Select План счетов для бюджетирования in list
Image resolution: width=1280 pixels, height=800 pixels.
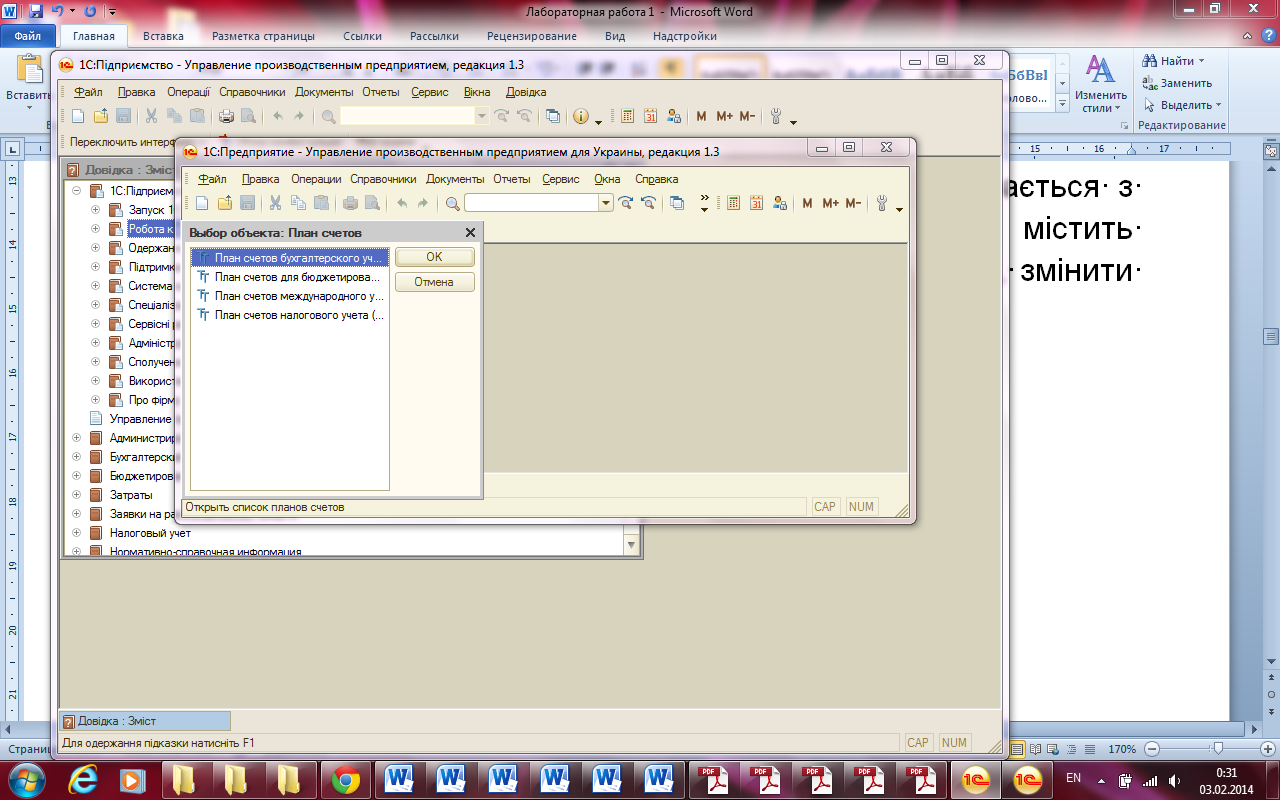point(289,277)
